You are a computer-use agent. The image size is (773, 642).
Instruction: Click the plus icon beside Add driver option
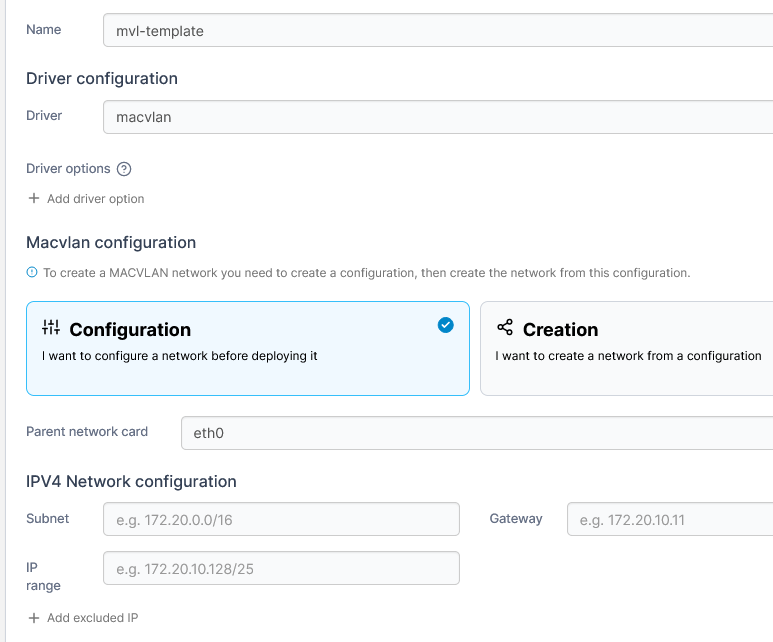point(34,198)
